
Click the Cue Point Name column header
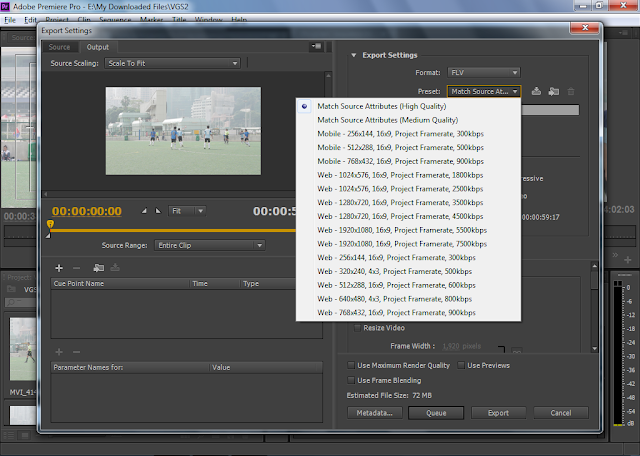click(x=120, y=284)
